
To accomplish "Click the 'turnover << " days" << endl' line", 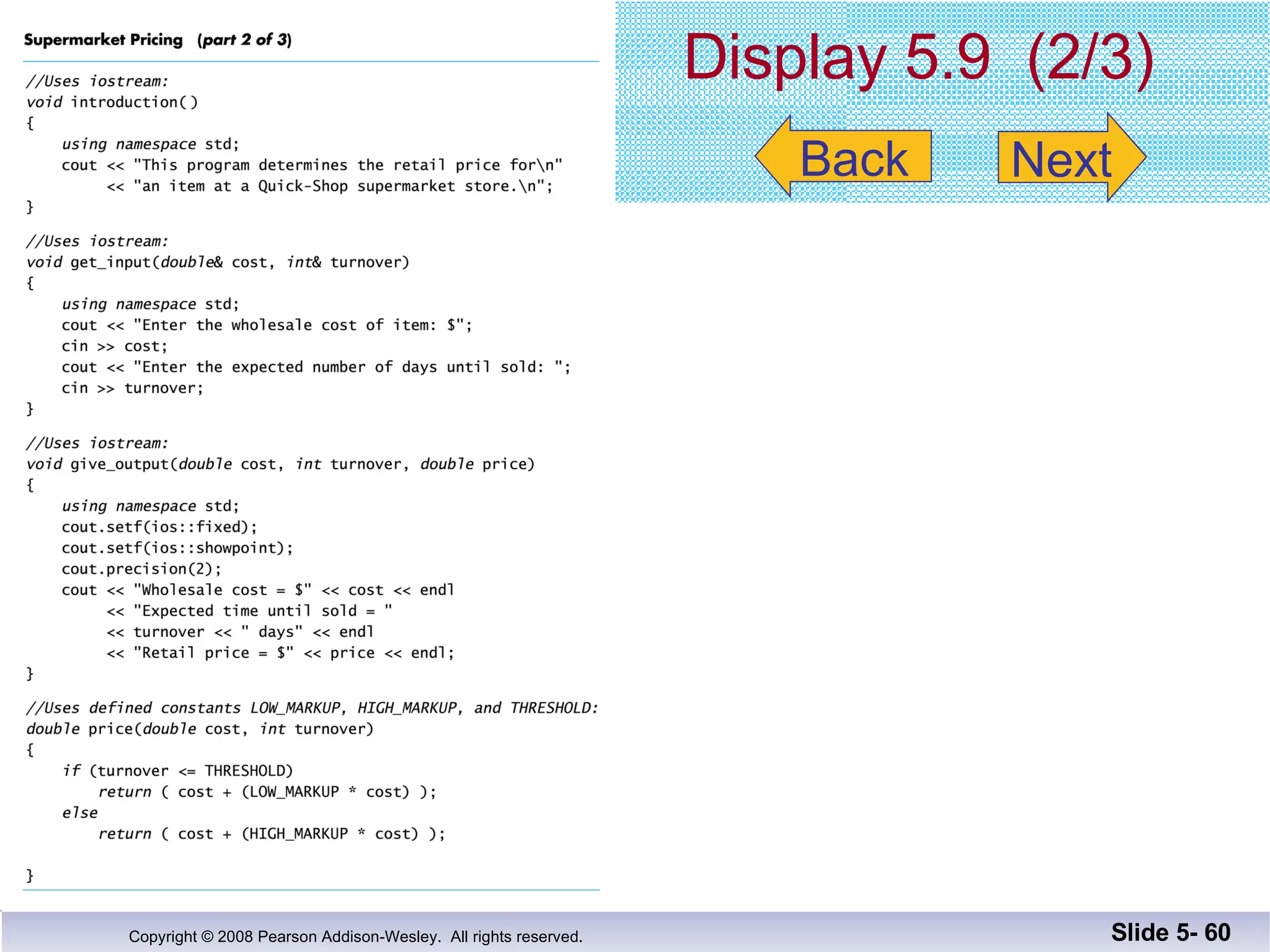I will point(240,632).
